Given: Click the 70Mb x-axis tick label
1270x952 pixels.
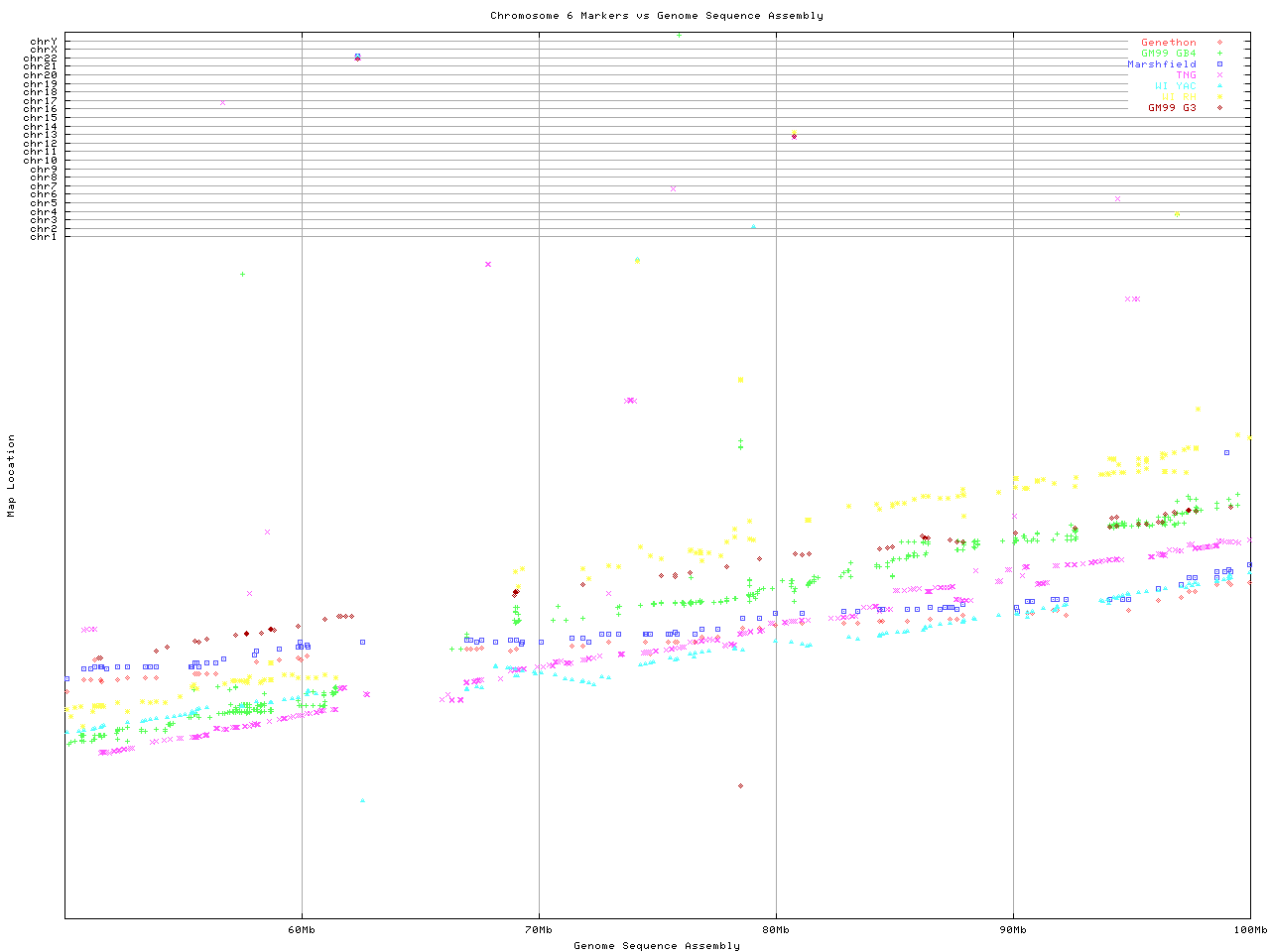Looking at the screenshot, I should point(539,930).
